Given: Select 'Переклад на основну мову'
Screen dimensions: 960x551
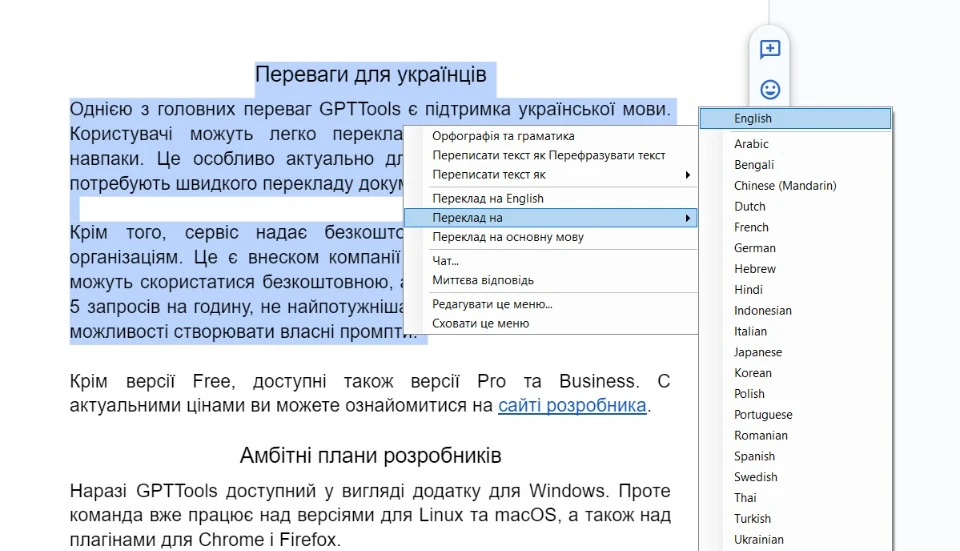Looking at the screenshot, I should [508, 238].
